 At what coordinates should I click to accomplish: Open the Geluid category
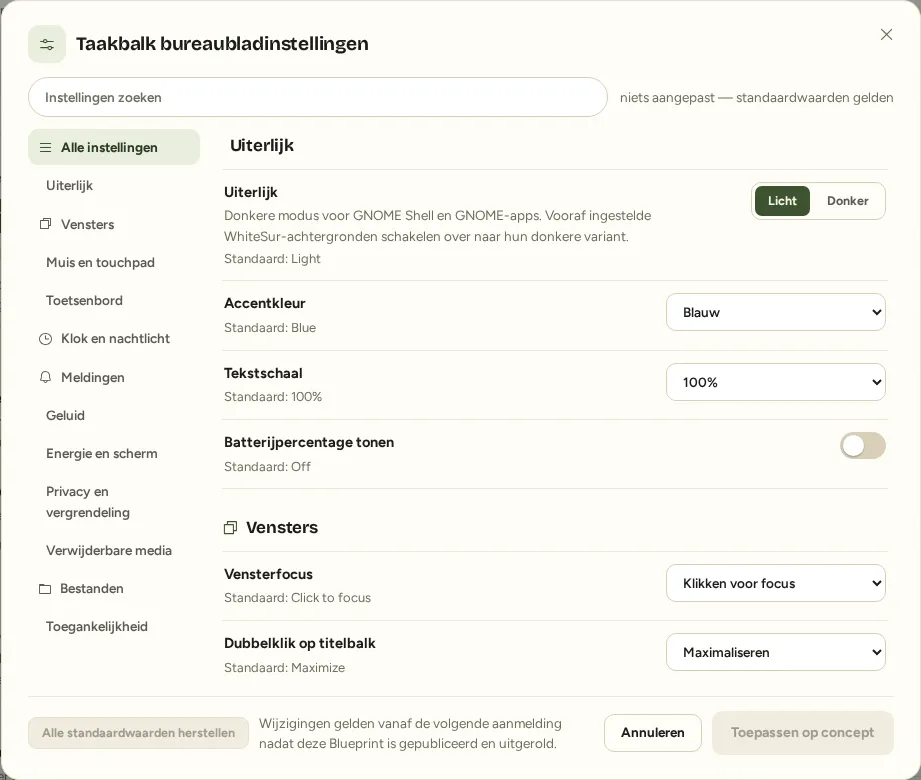coord(65,415)
